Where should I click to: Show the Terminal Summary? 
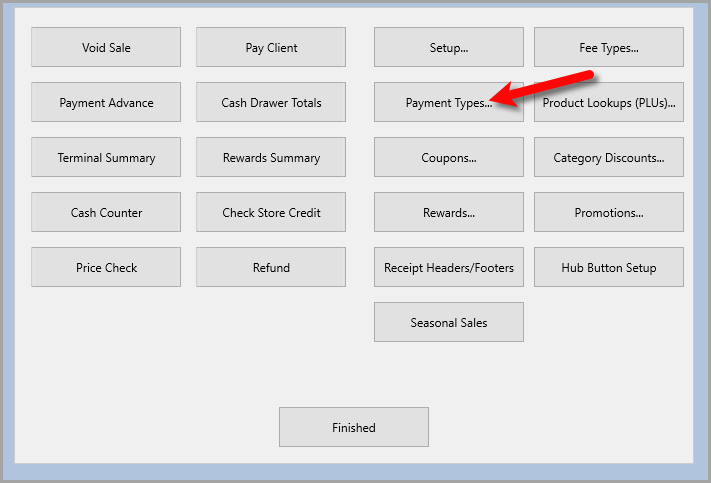(x=106, y=157)
